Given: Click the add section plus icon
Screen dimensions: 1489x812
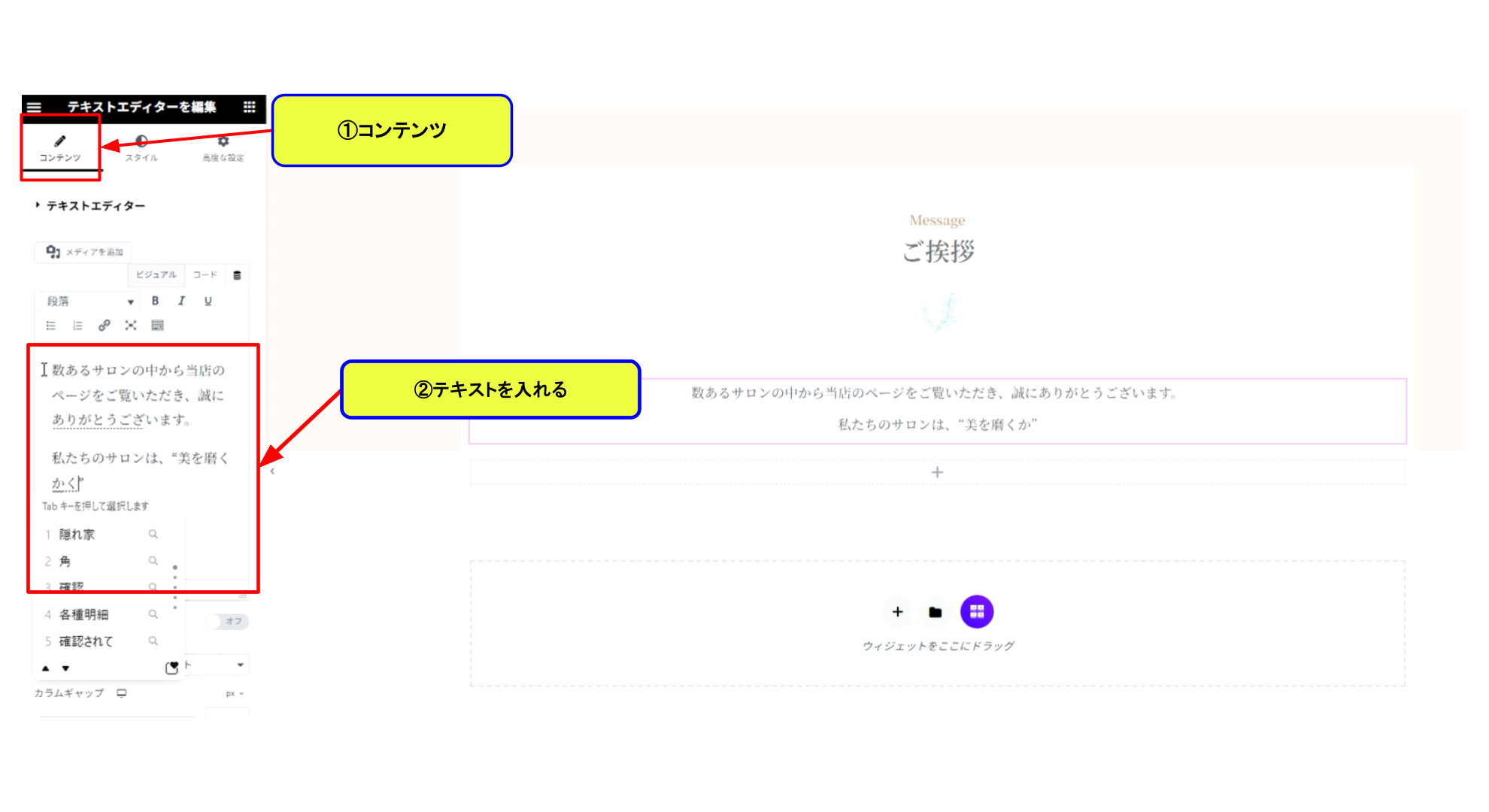Looking at the screenshot, I should click(x=897, y=612).
